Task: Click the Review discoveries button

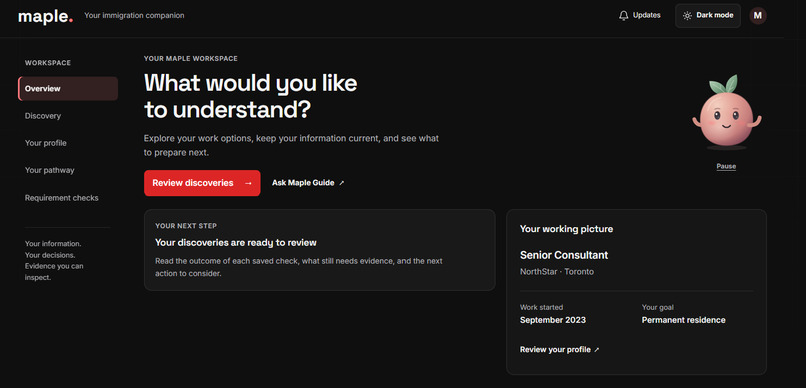Action: (x=202, y=183)
